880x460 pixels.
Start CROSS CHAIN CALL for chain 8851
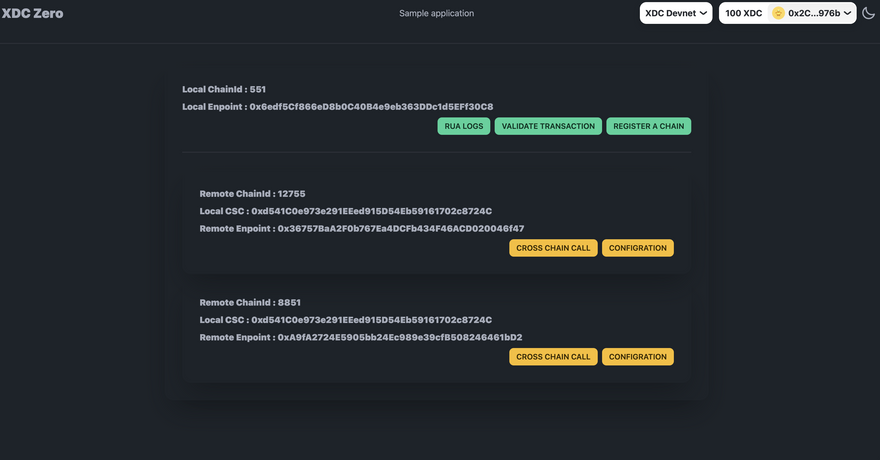(553, 357)
